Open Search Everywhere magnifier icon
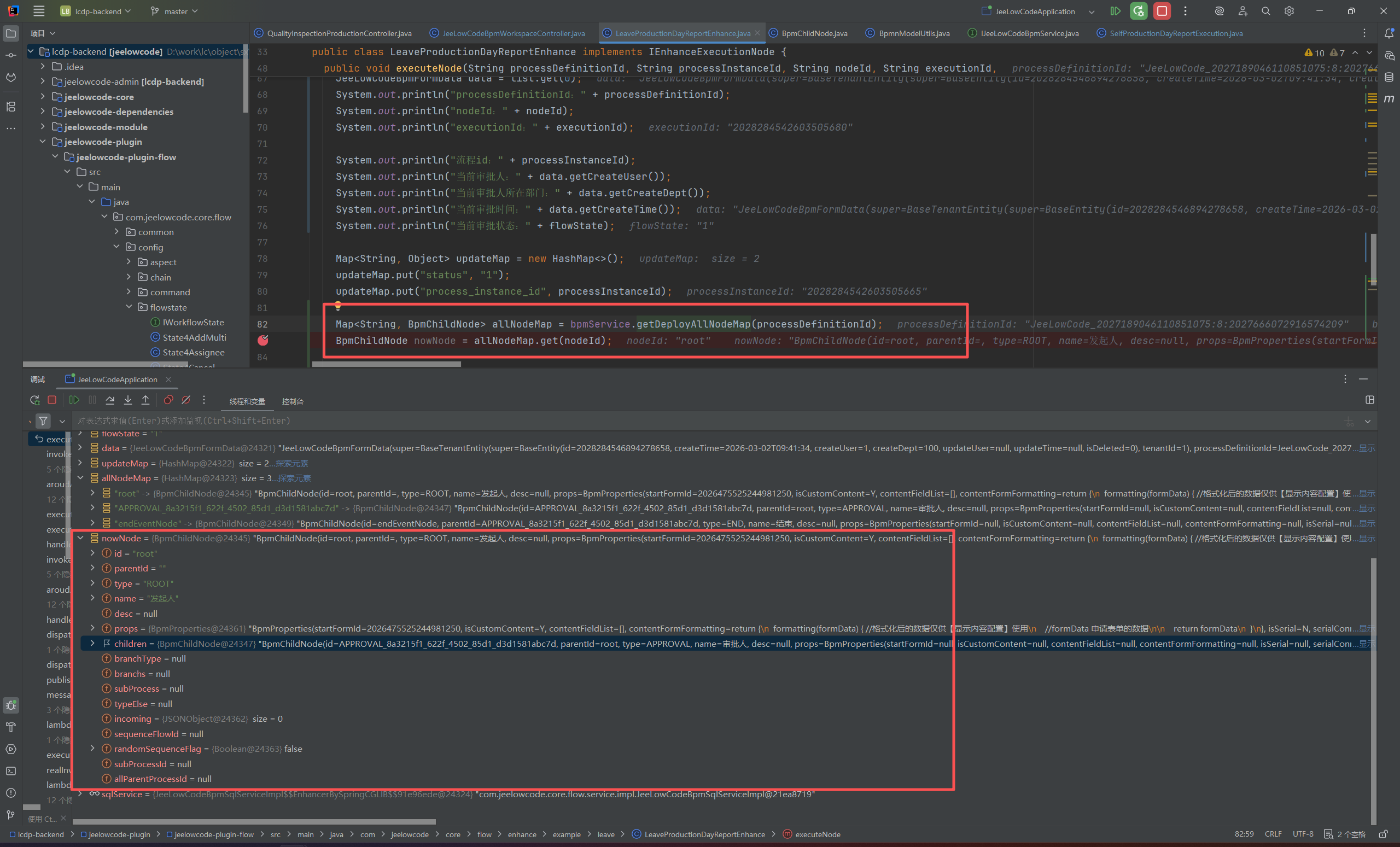Image resolution: width=1400 pixels, height=847 pixels. [x=1266, y=11]
